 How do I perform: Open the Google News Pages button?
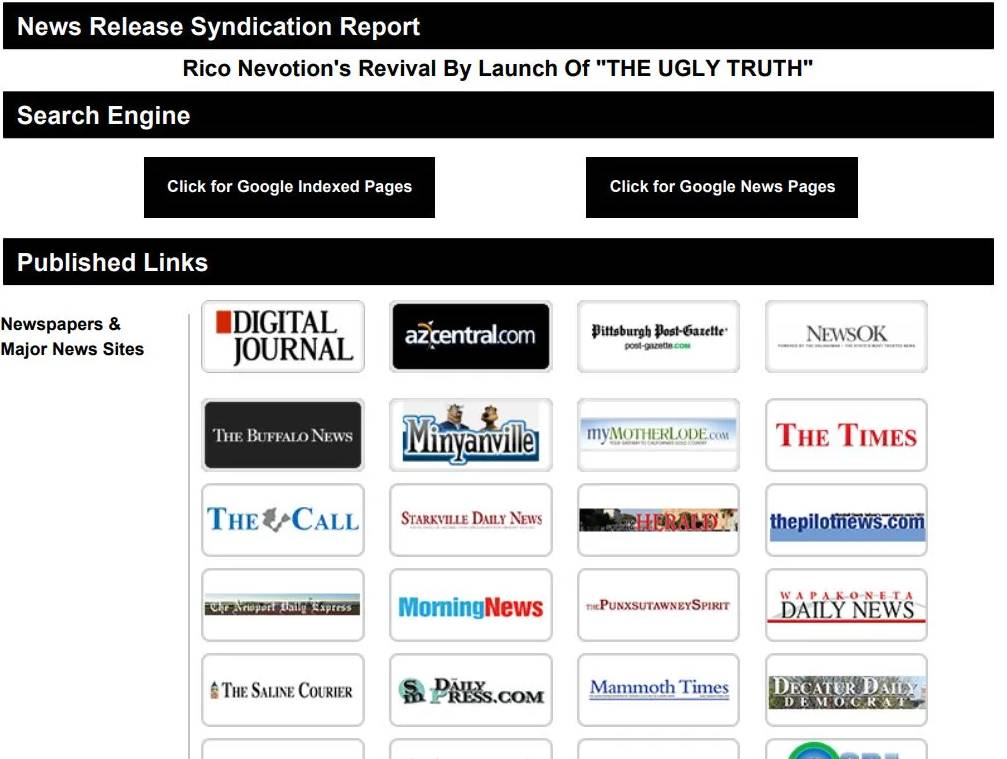point(721,187)
